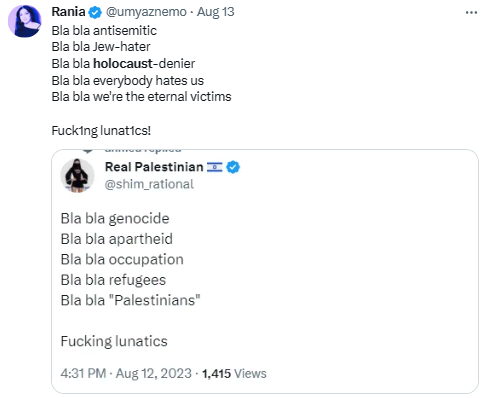The image size is (490, 398).
Task: Open the 4:31 PM Aug 12, 2023 timestamp
Action: click(x=126, y=373)
